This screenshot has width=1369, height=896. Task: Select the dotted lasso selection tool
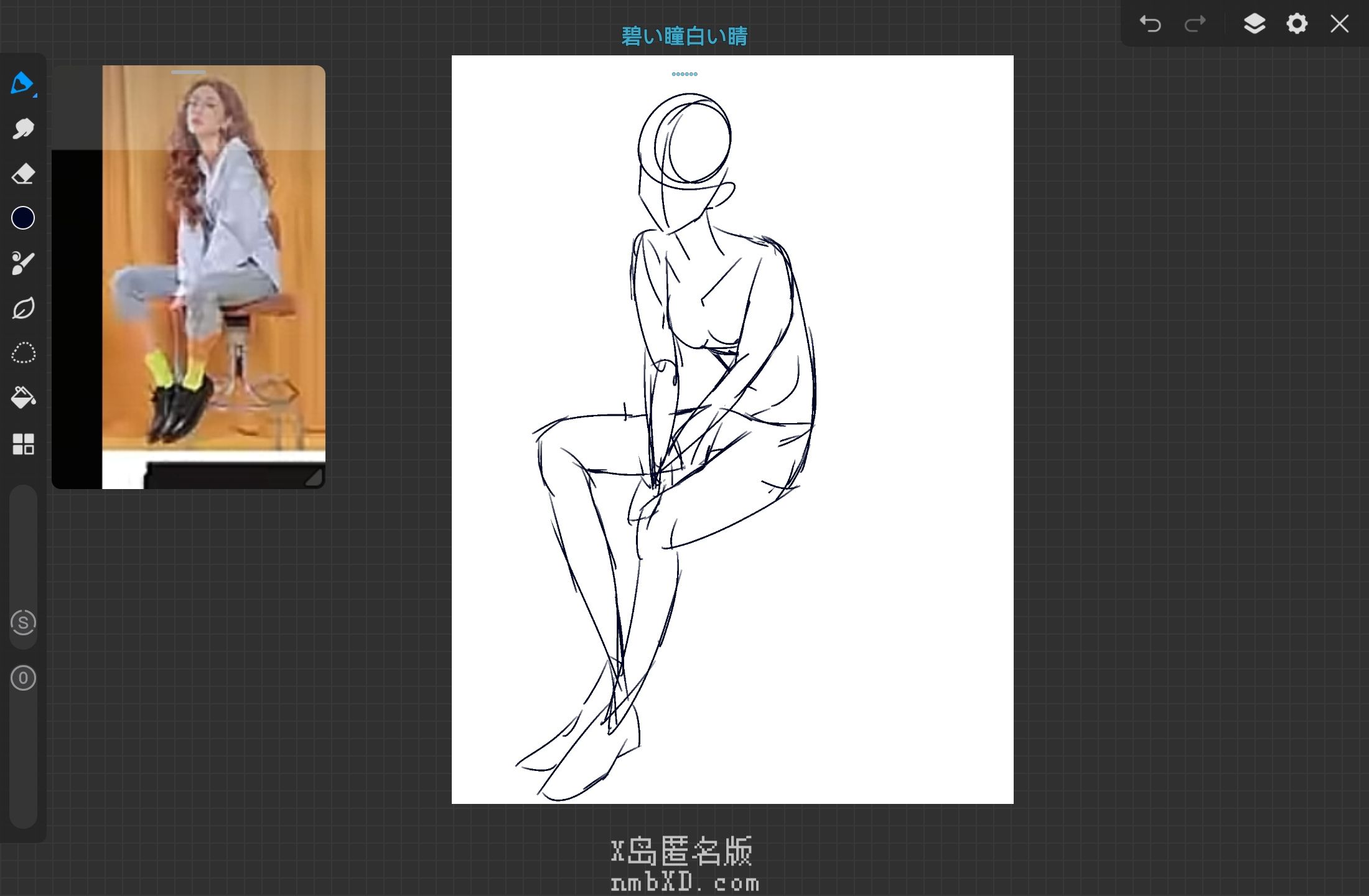pos(23,353)
